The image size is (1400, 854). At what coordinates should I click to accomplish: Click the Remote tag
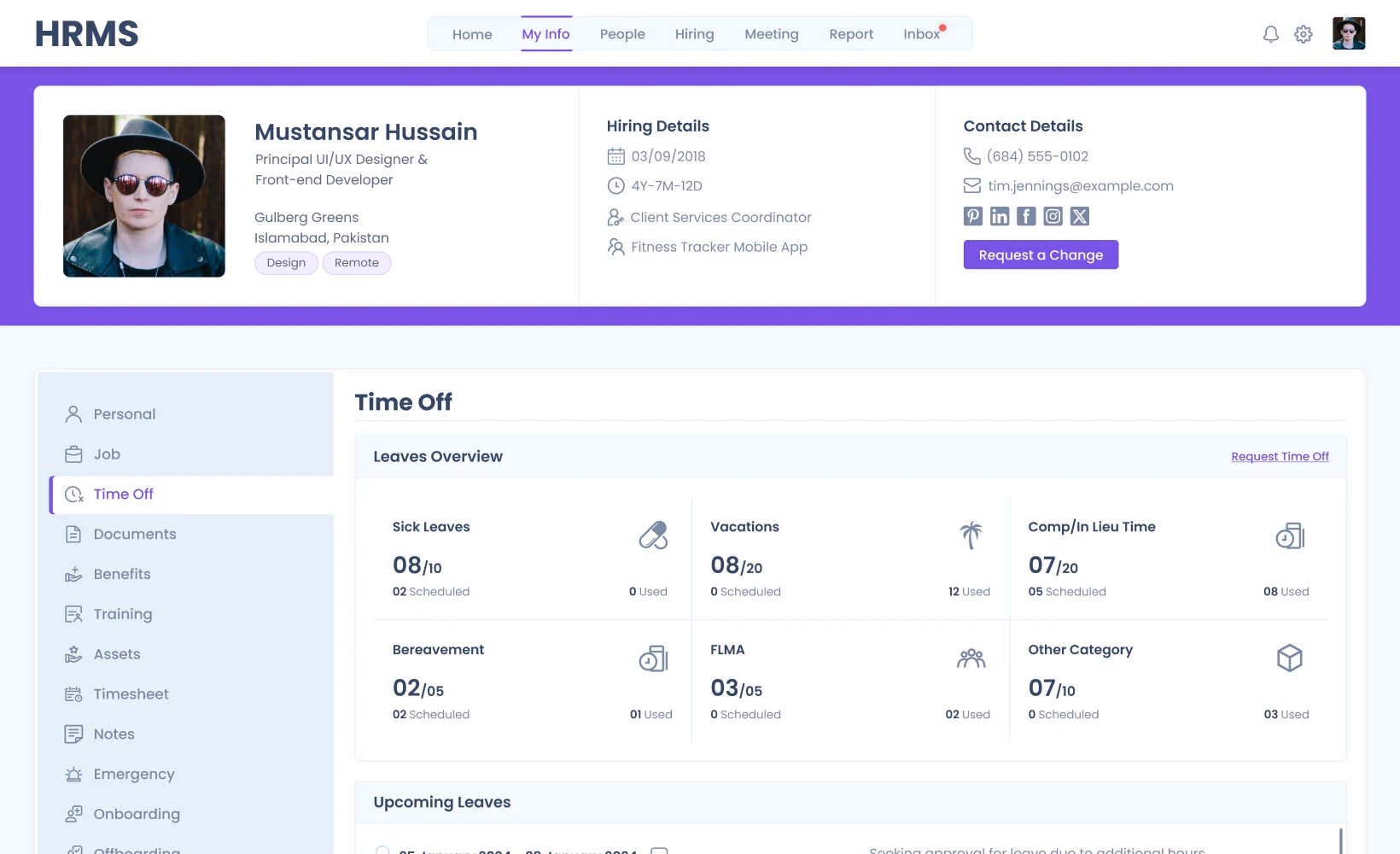(x=357, y=263)
